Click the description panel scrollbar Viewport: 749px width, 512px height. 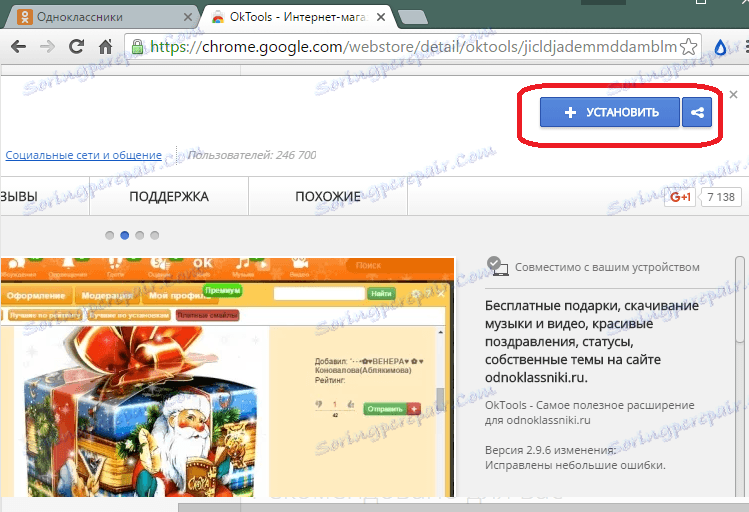(739, 299)
